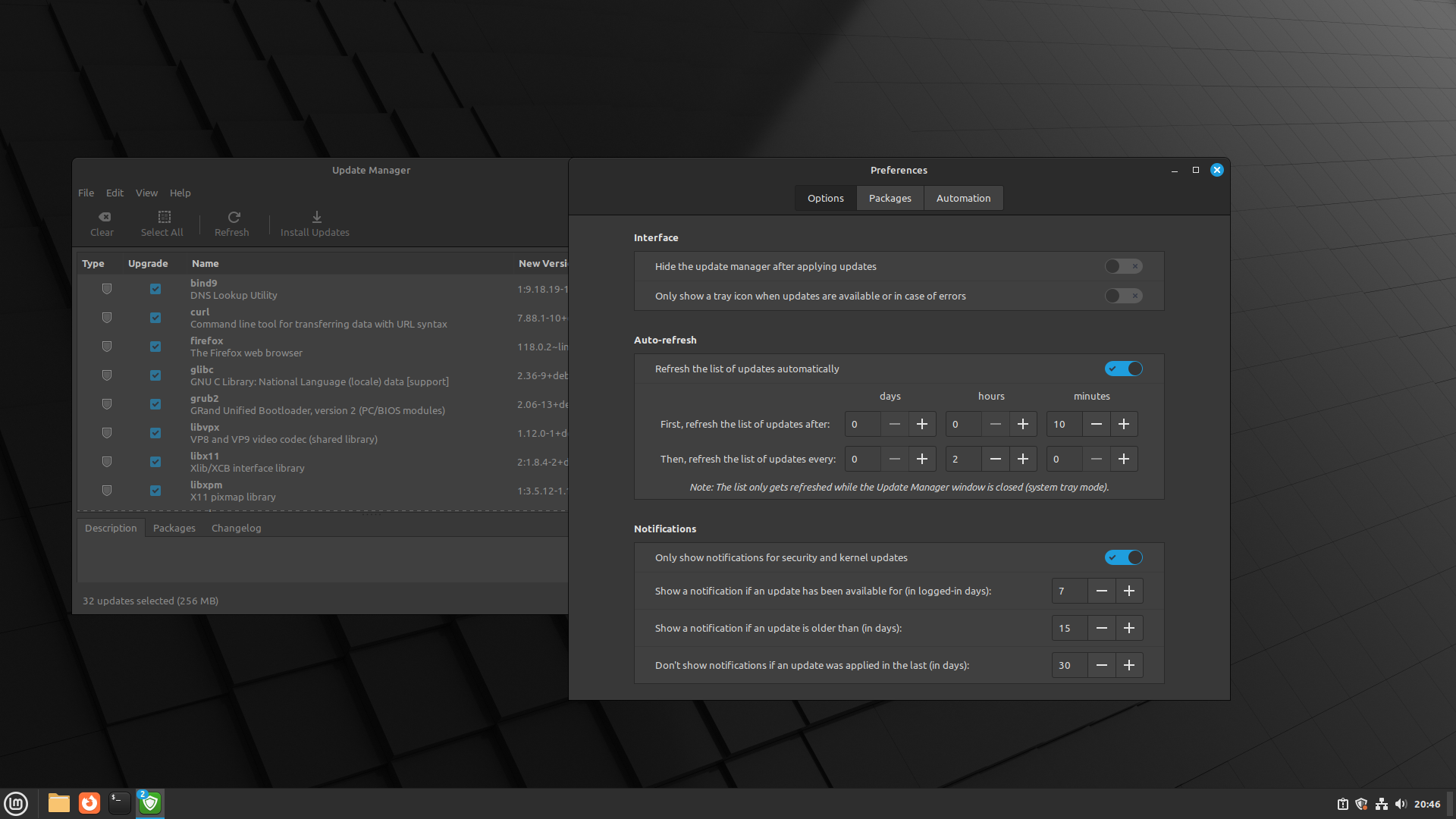Click the first refresh minutes input field
Screen dimensions: 1456x819
pos(1065,424)
